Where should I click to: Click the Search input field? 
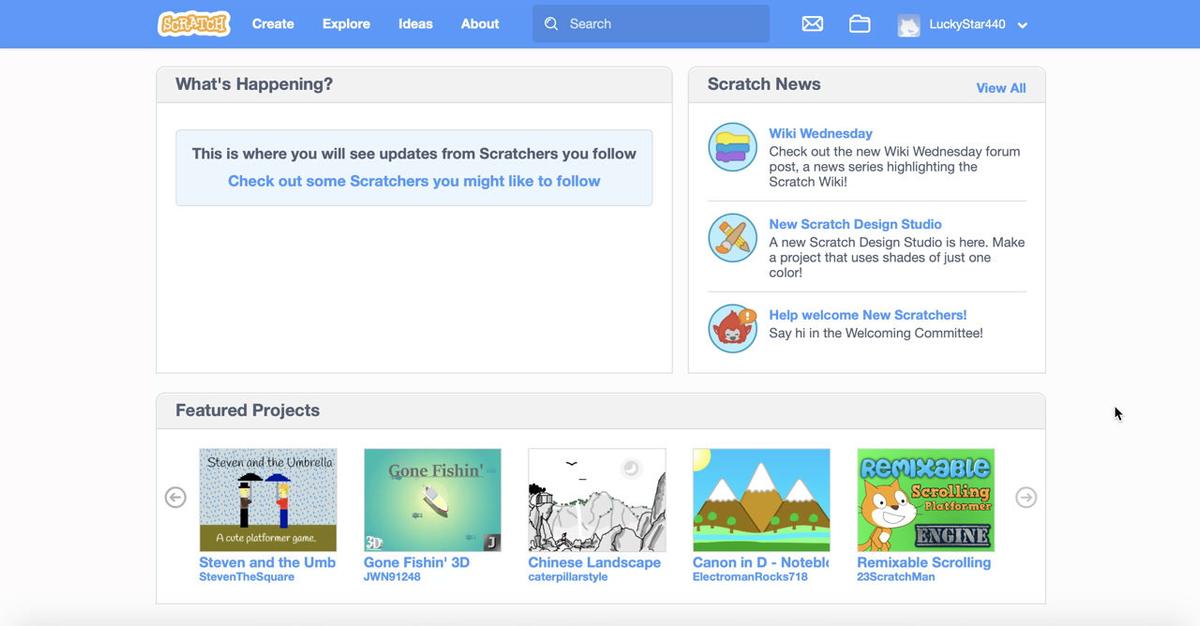(x=651, y=24)
